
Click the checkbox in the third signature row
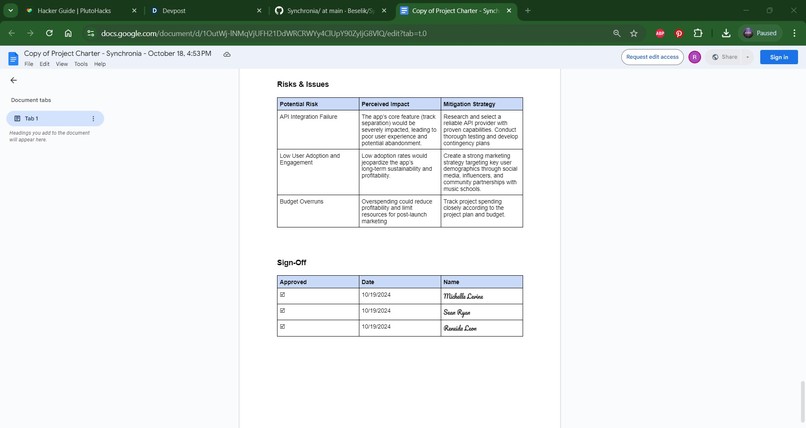(x=282, y=327)
